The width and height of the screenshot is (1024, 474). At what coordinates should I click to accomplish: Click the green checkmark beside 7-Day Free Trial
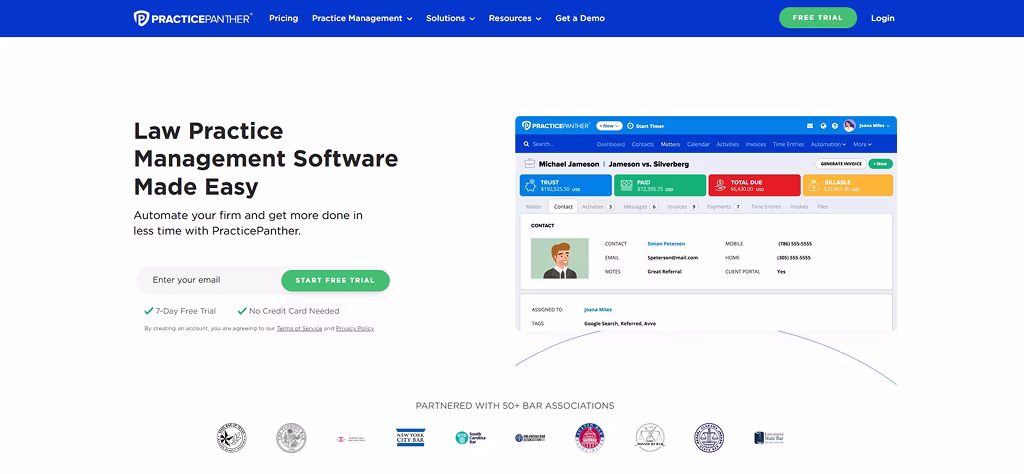click(x=149, y=311)
